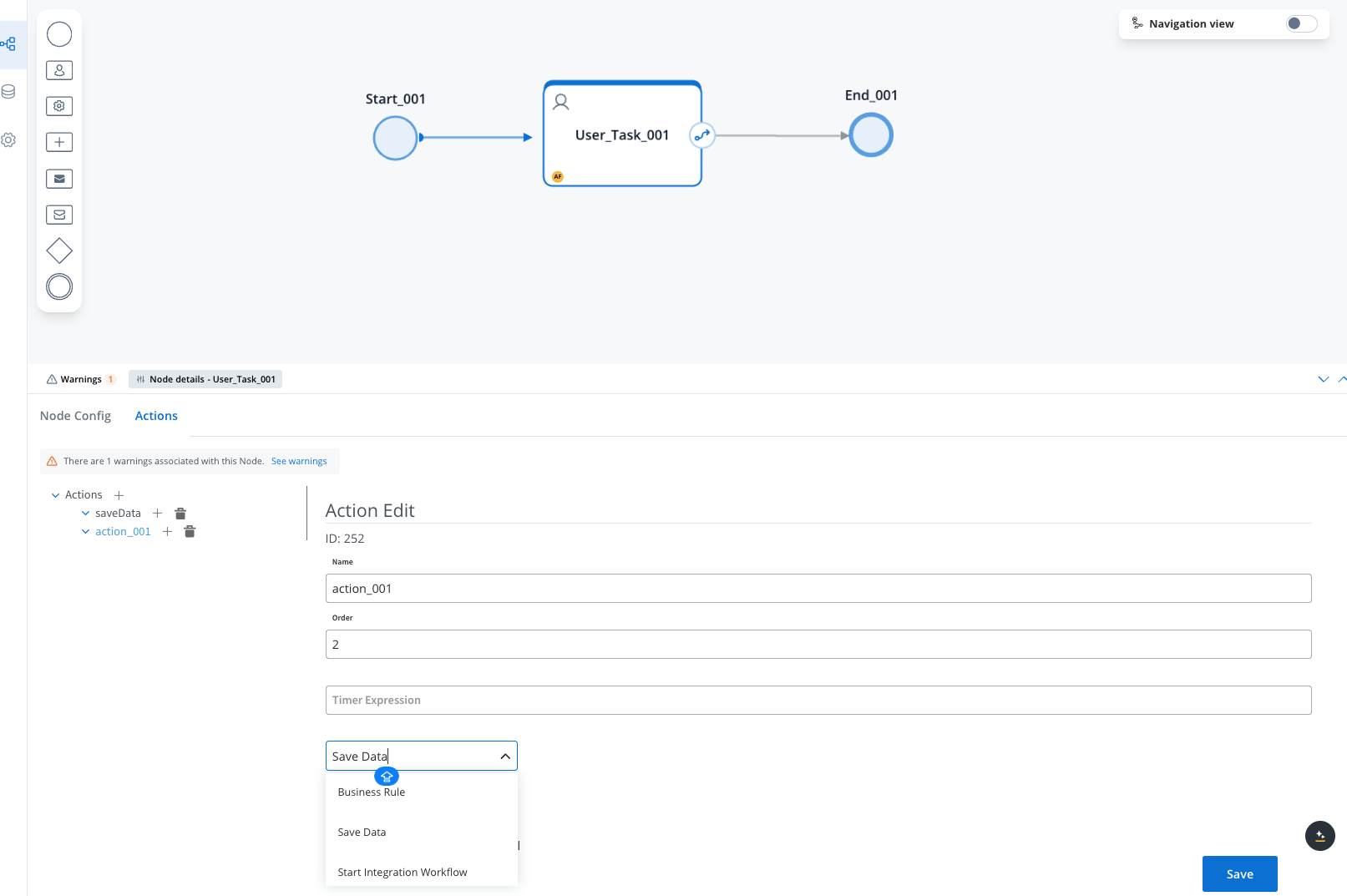Select the outlined envelope receive message palette icon
Screen dimensions: 1347x896
[59, 215]
